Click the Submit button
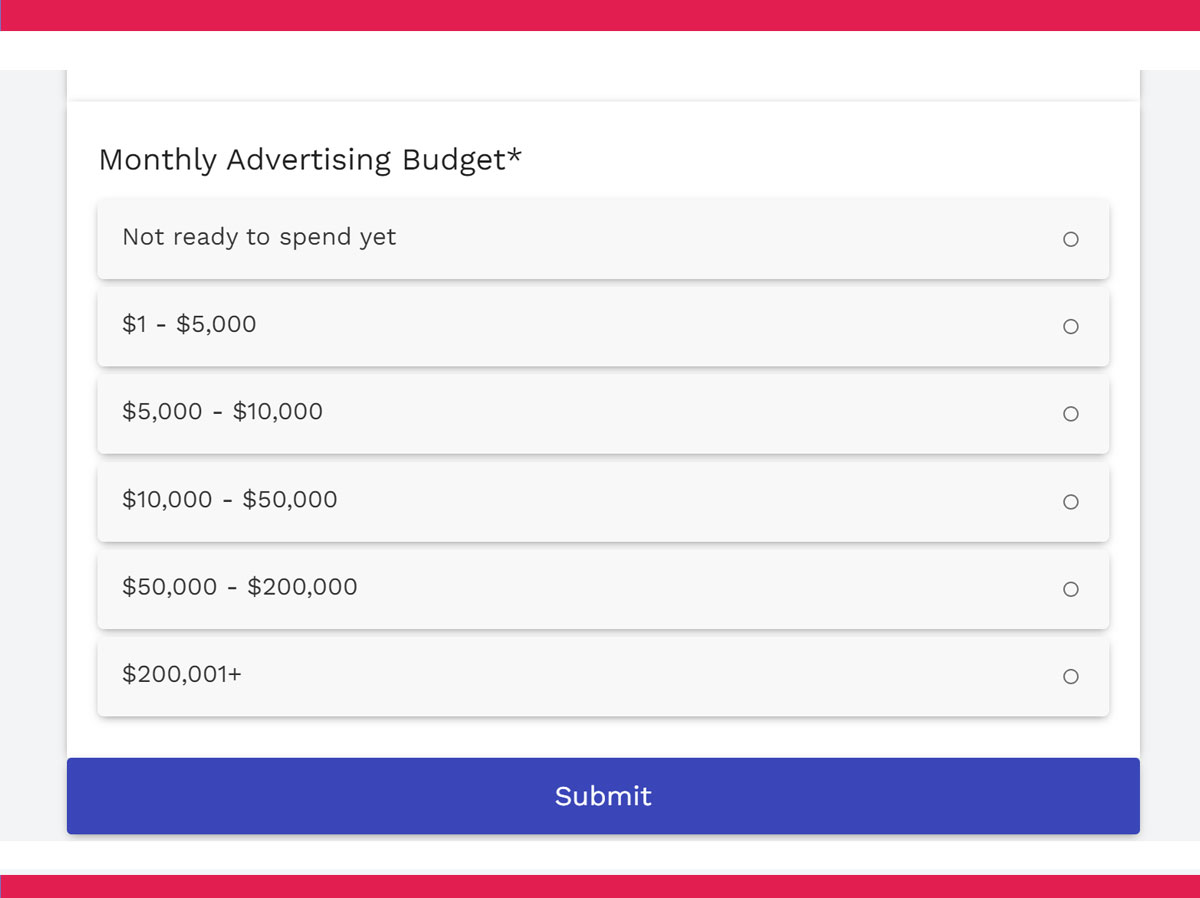The width and height of the screenshot is (1200, 898). tap(602, 796)
